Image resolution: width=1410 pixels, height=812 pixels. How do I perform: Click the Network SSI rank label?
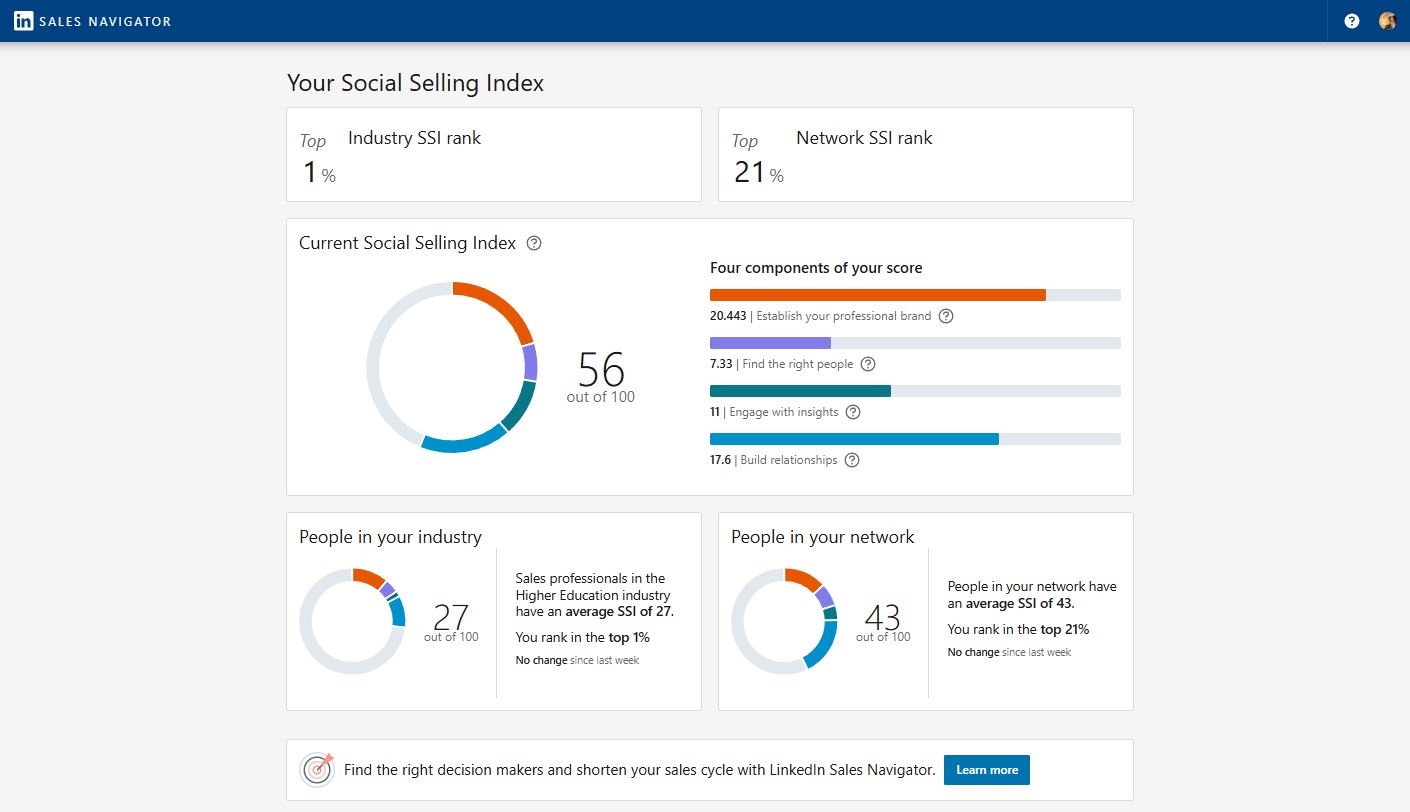click(x=864, y=138)
